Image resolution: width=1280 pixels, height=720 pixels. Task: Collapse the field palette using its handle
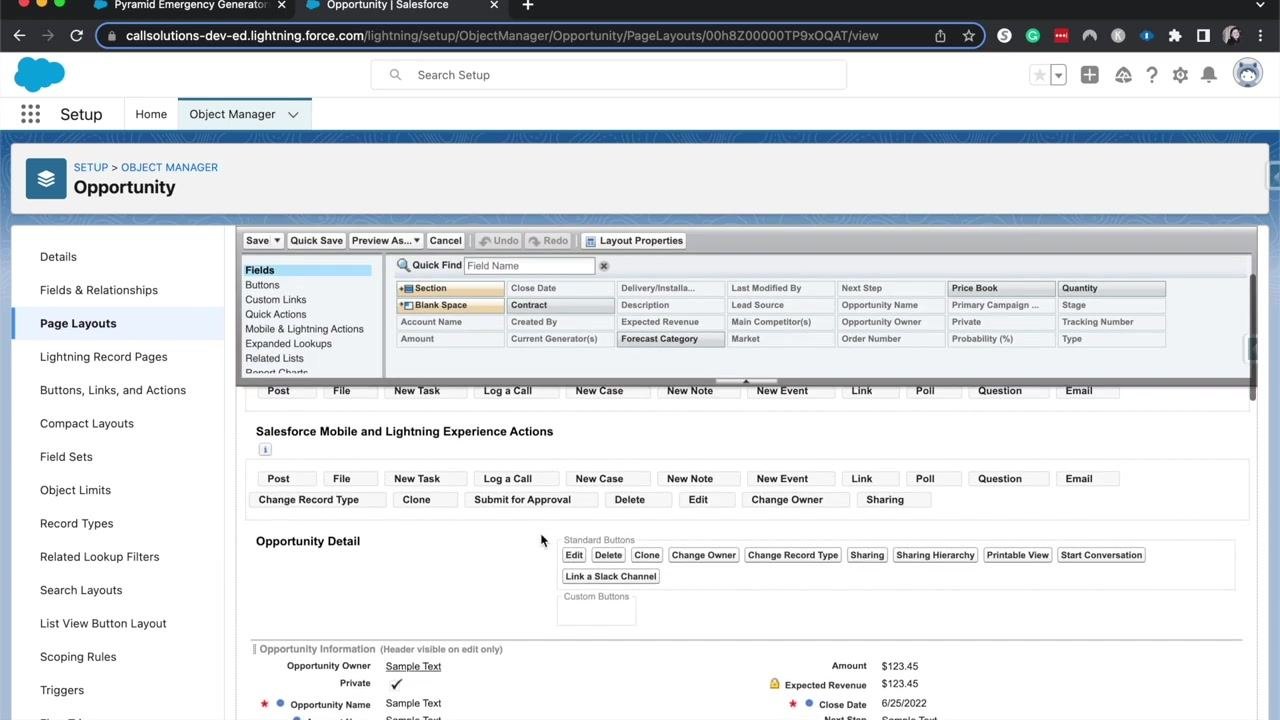coord(745,381)
